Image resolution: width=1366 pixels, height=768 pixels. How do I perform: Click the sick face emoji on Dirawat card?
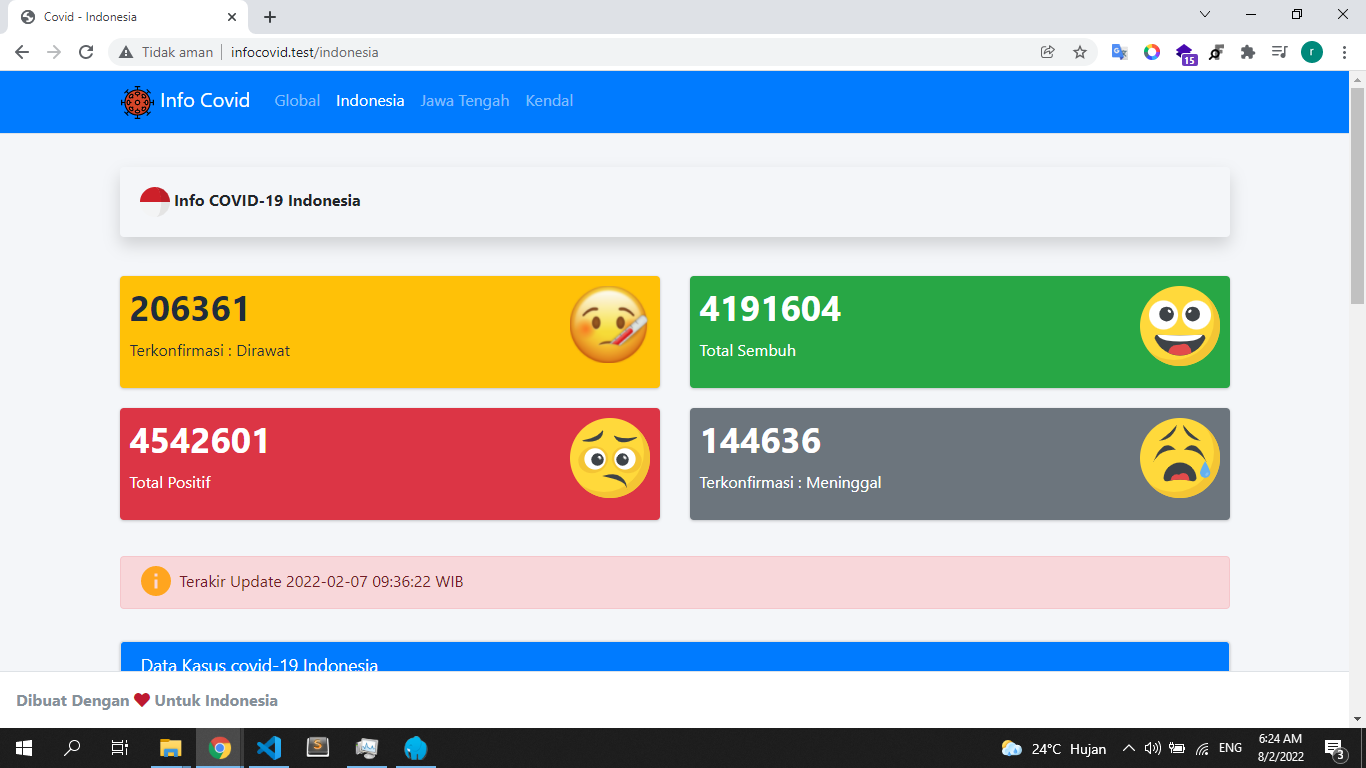(609, 325)
